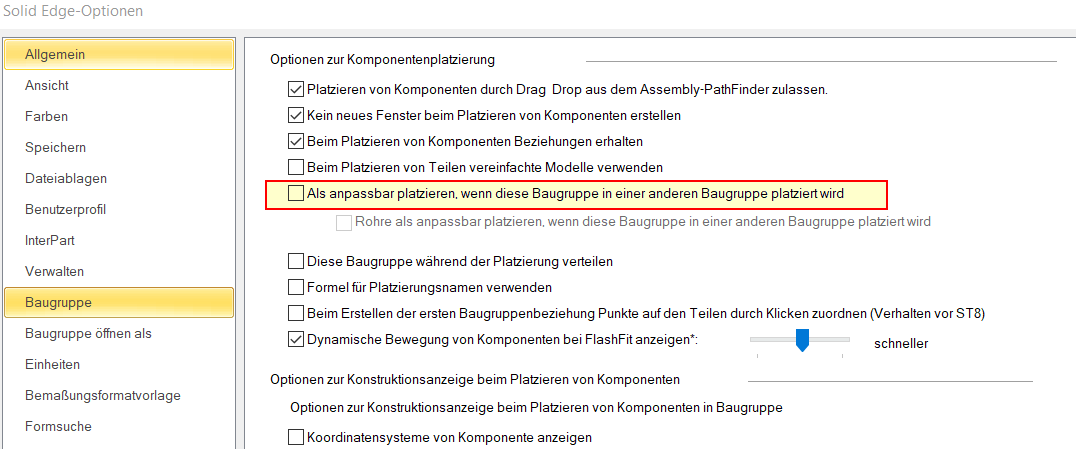Click 'Optionen zur Konstruktionsanzeige beim Platzieren von Komponenten' heading
Viewport: 1076px width, 449px height.
click(x=476, y=379)
